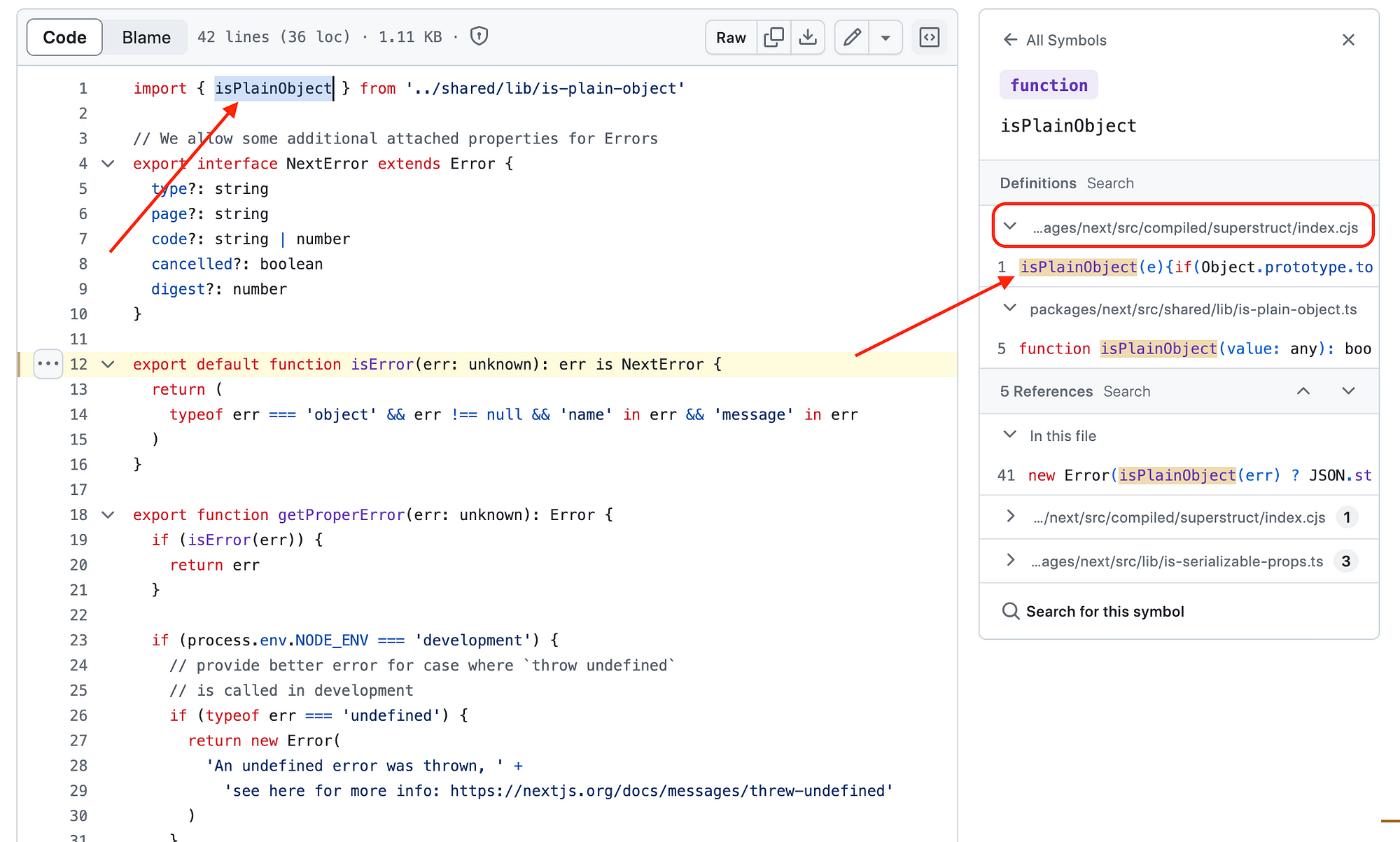Collapse the is-plain-object.ts definition group
This screenshot has height=842, width=1400.
[1009, 308]
